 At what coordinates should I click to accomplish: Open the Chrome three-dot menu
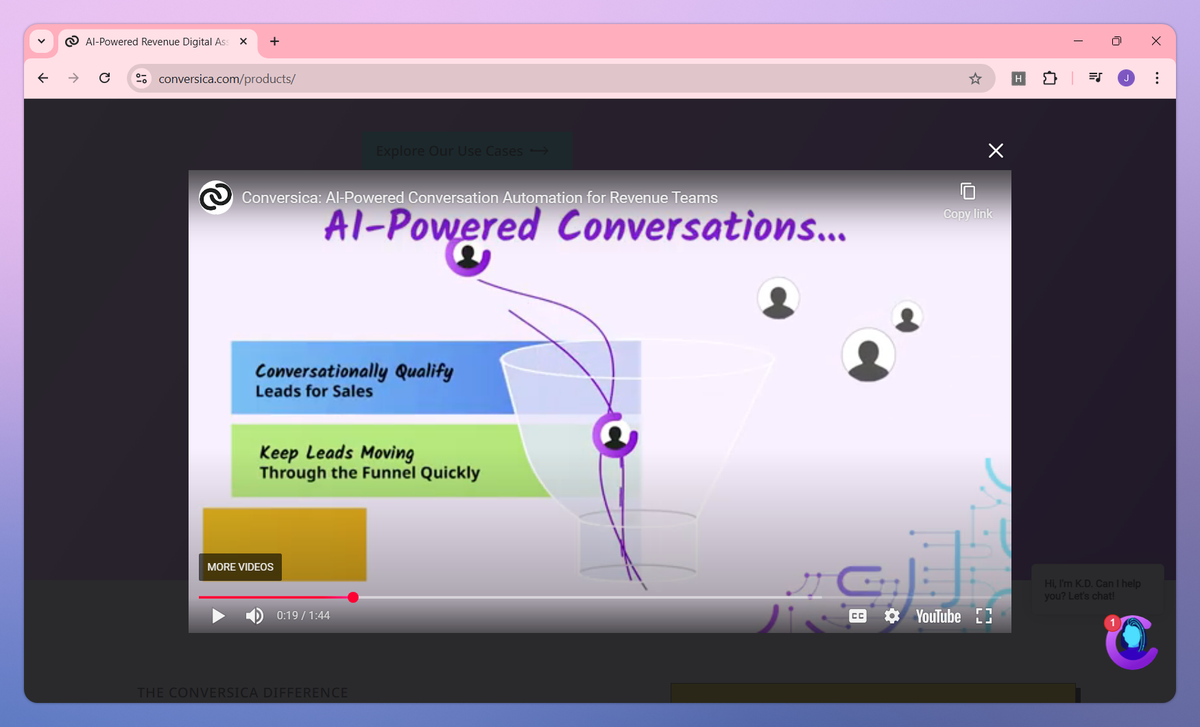click(1157, 77)
